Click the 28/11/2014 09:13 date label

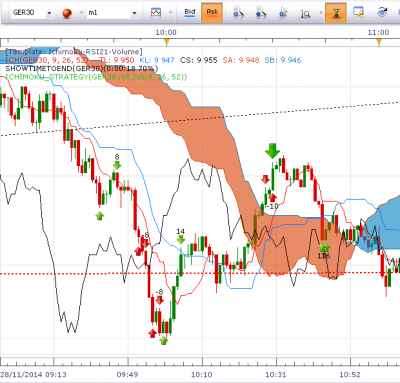point(33,375)
